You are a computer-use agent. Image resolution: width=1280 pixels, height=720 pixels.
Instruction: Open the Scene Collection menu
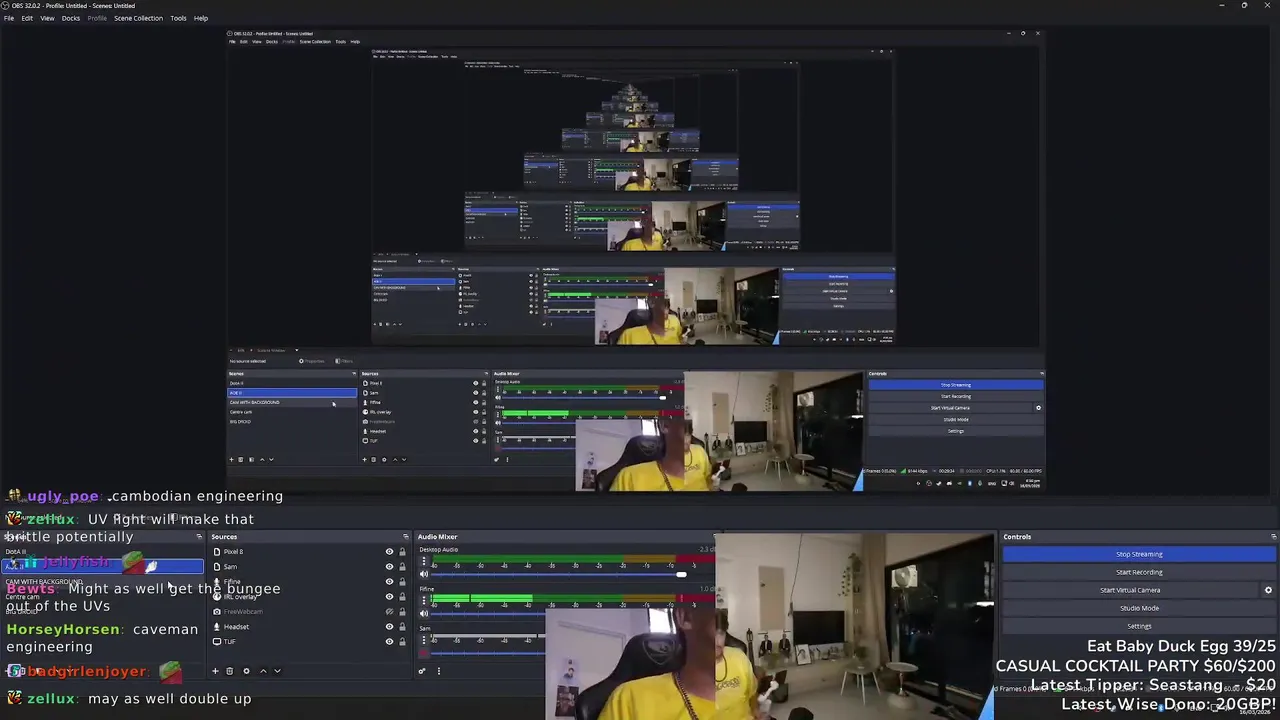click(x=138, y=18)
